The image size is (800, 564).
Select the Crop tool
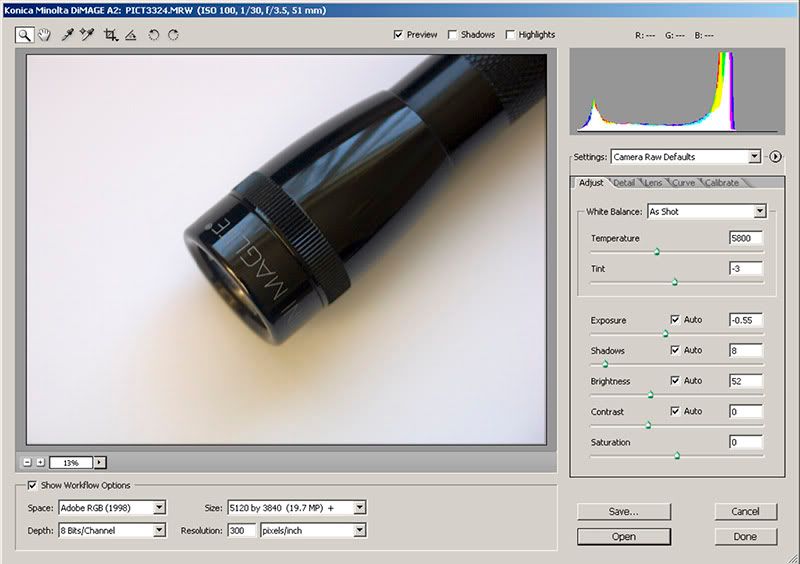click(x=110, y=35)
